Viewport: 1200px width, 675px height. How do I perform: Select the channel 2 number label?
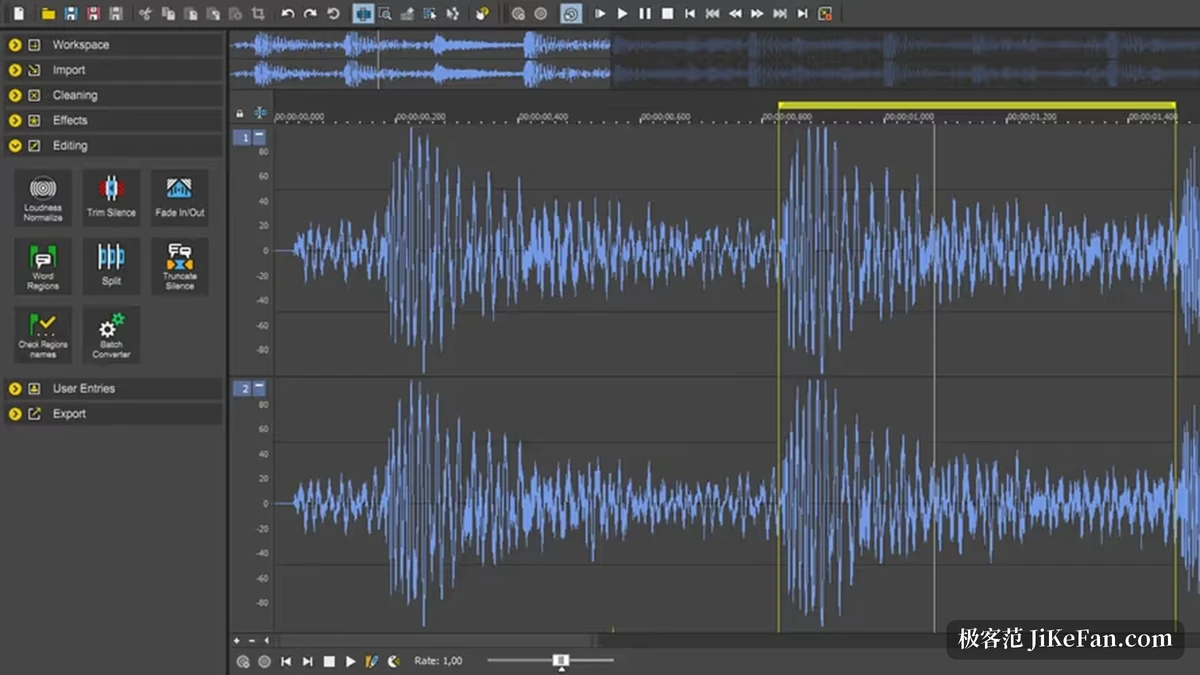pos(242,388)
